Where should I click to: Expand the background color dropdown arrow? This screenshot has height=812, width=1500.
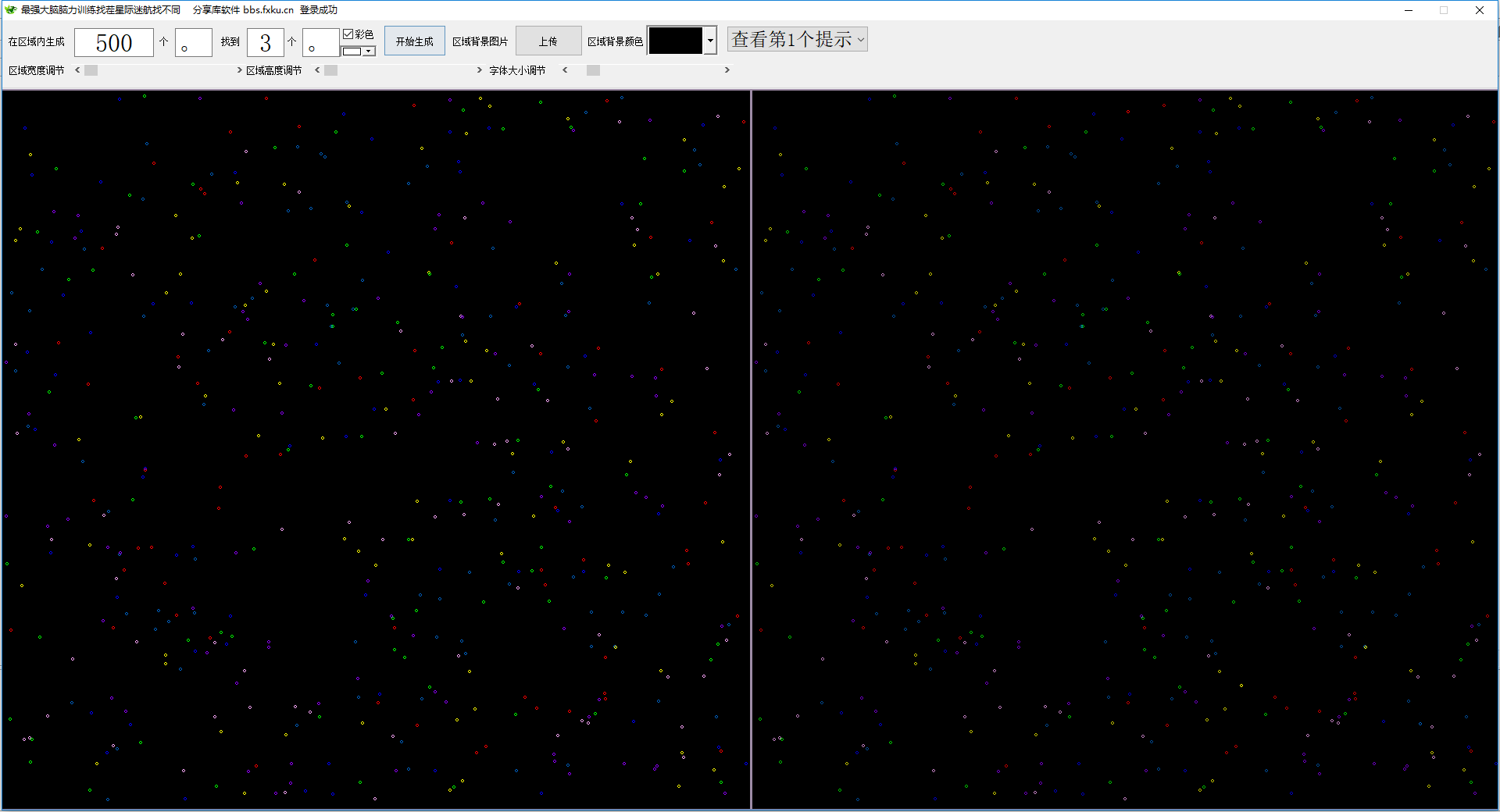coord(710,41)
